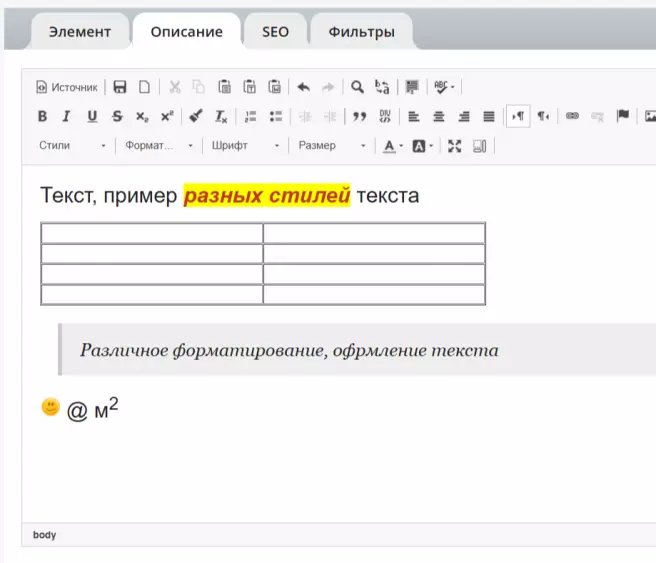Align text right
Screen dimensions: 656x563
tap(464, 116)
